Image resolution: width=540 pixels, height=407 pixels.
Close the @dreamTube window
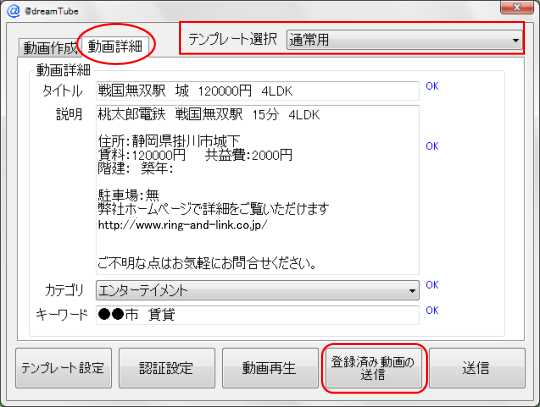[x=517, y=7]
